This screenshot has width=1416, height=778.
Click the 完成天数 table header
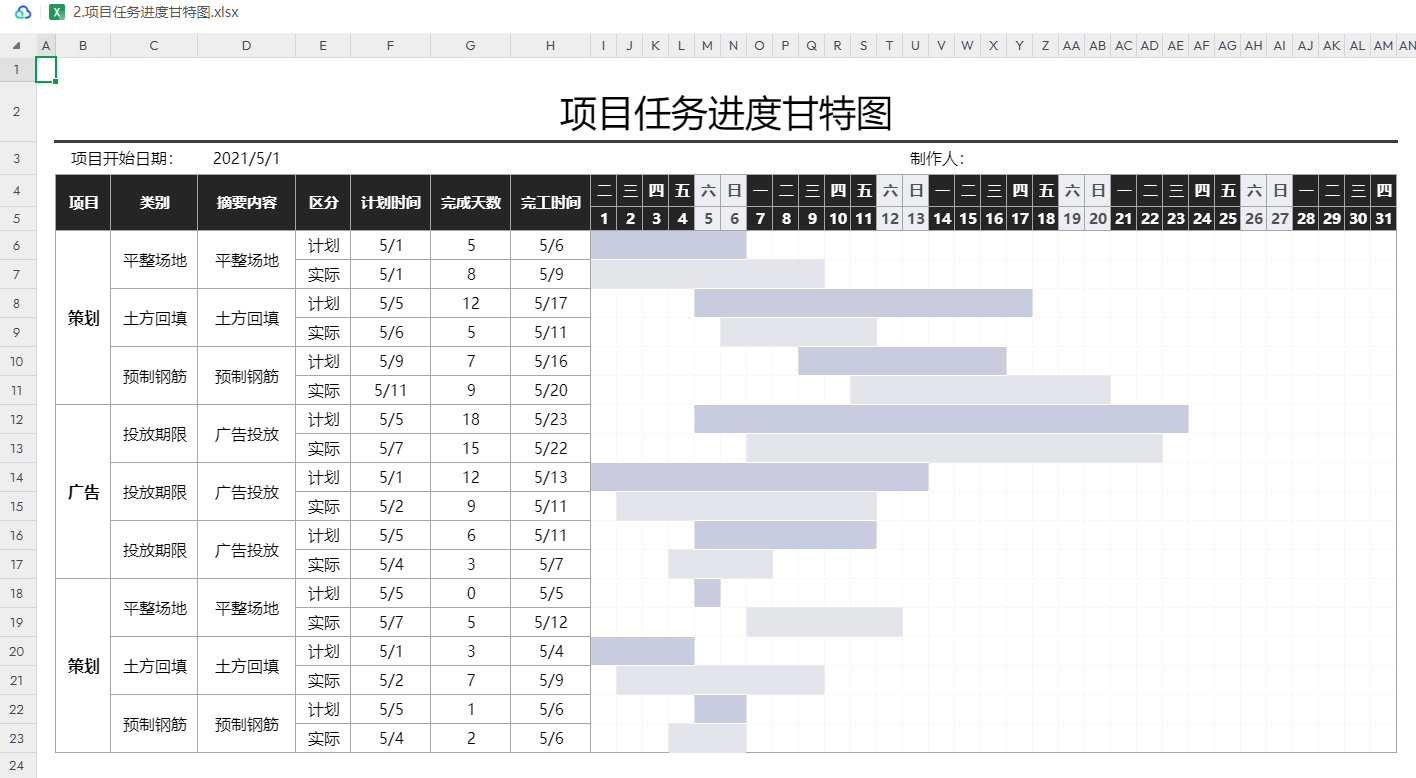470,203
